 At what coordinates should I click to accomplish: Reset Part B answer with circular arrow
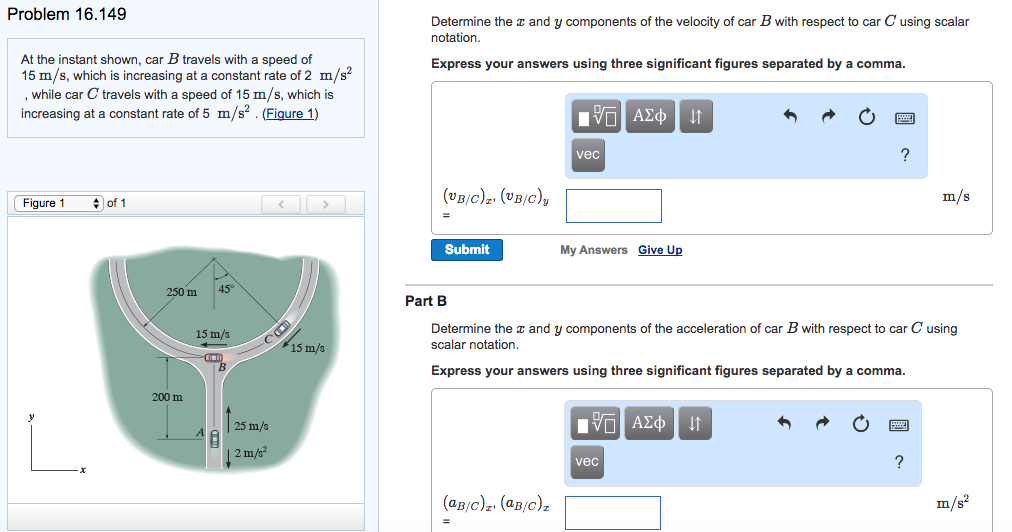pos(860,424)
